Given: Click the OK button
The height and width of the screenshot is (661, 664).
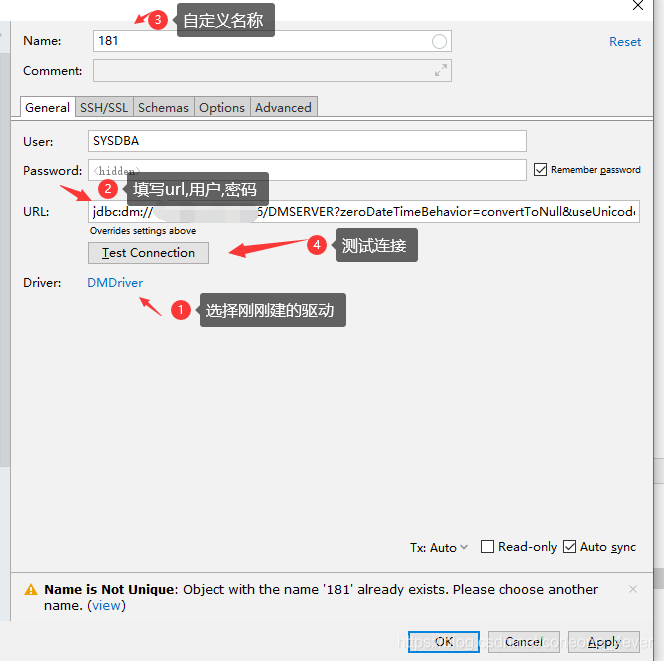Looking at the screenshot, I should pyautogui.click(x=444, y=642).
